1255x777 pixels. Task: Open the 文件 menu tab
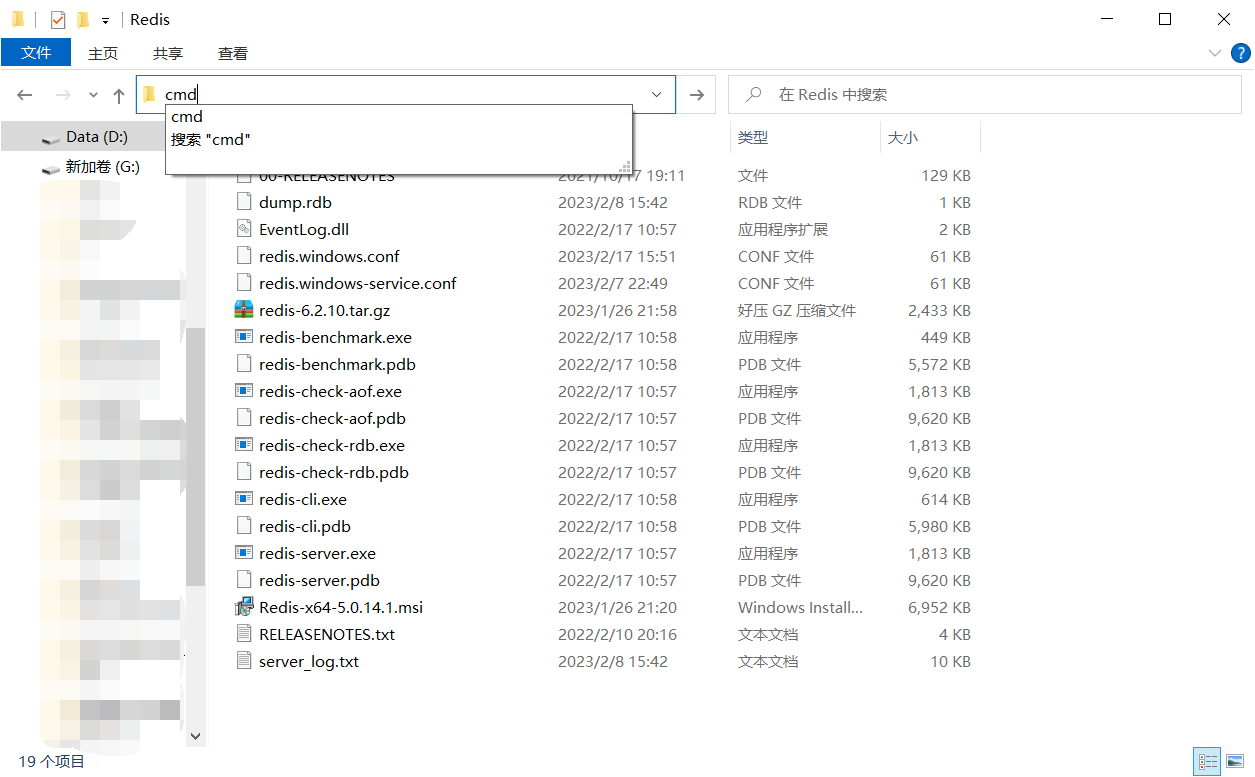[x=36, y=53]
